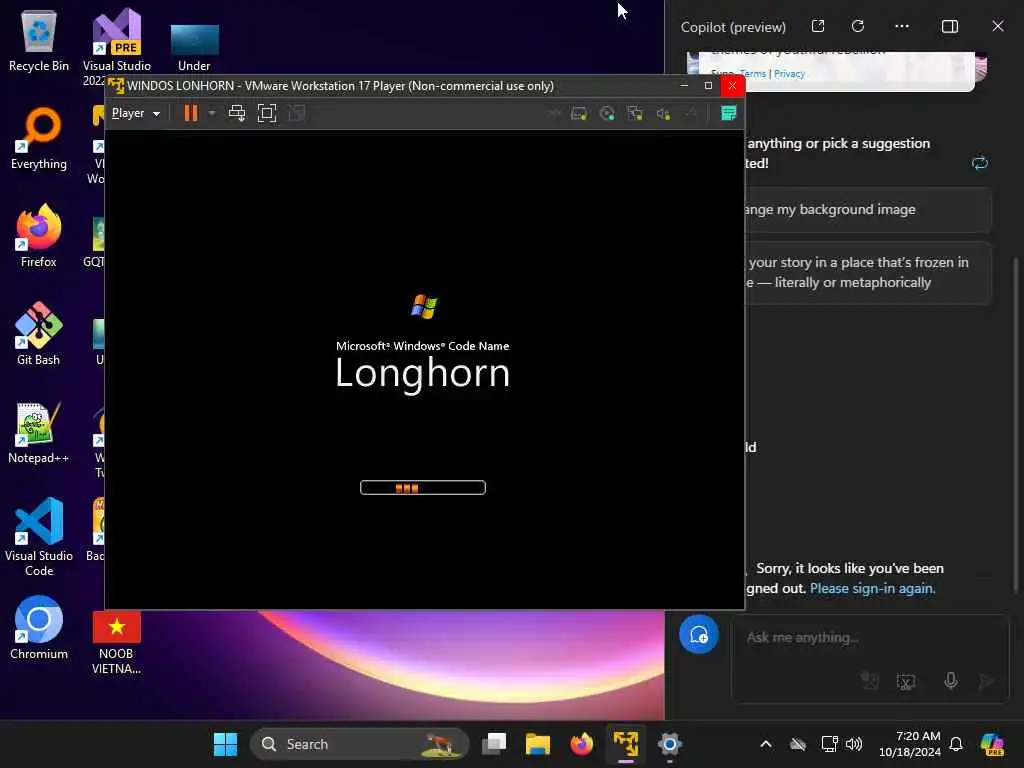
Task: Click the microphone icon in Copilot input
Action: pyautogui.click(x=951, y=681)
